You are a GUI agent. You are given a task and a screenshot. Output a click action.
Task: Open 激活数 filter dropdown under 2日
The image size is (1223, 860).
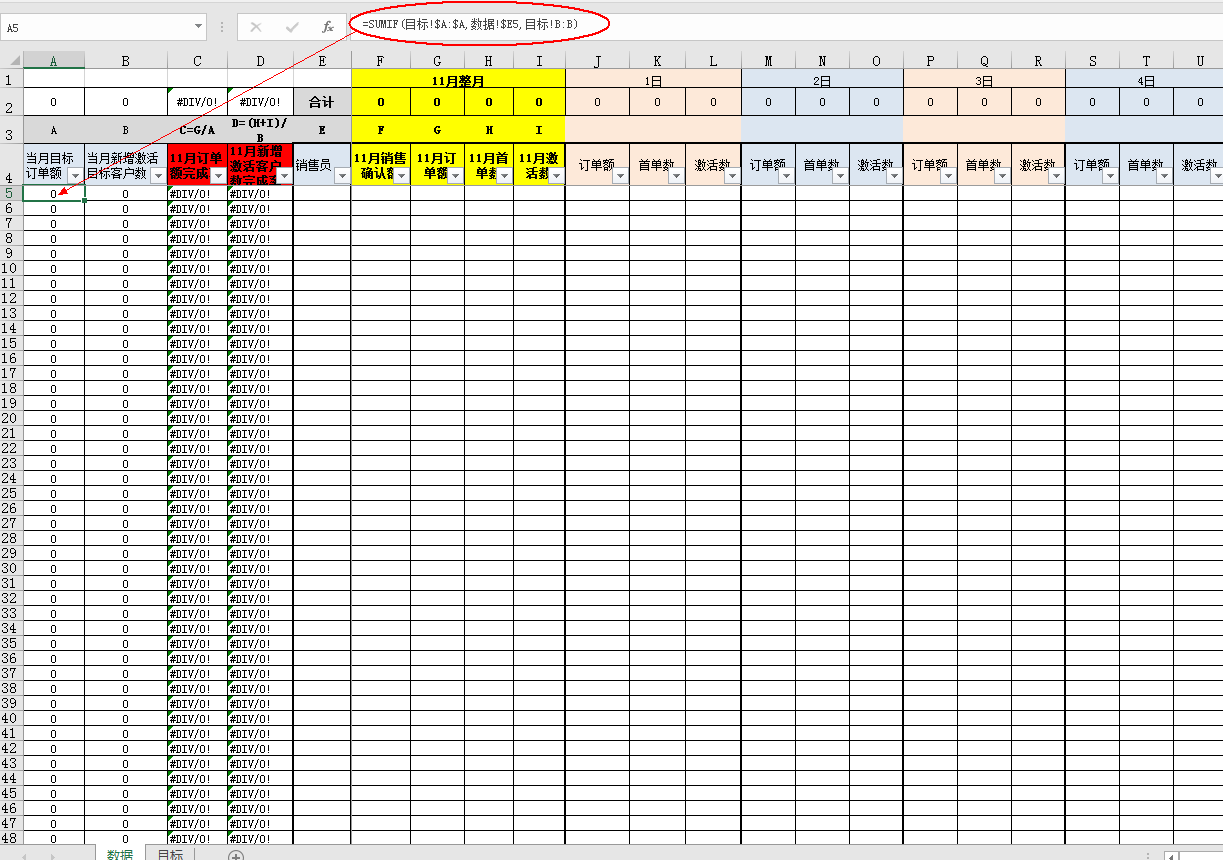(894, 175)
